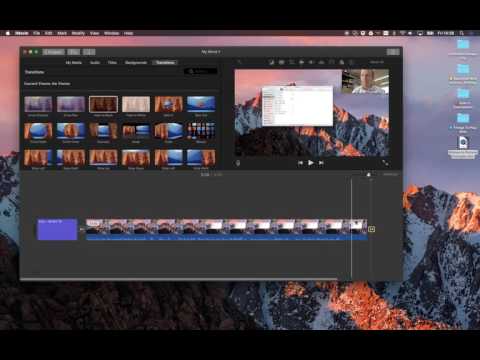The width and height of the screenshot is (480, 360).
Task: Click the transition icon after the last clip
Action: (371, 229)
